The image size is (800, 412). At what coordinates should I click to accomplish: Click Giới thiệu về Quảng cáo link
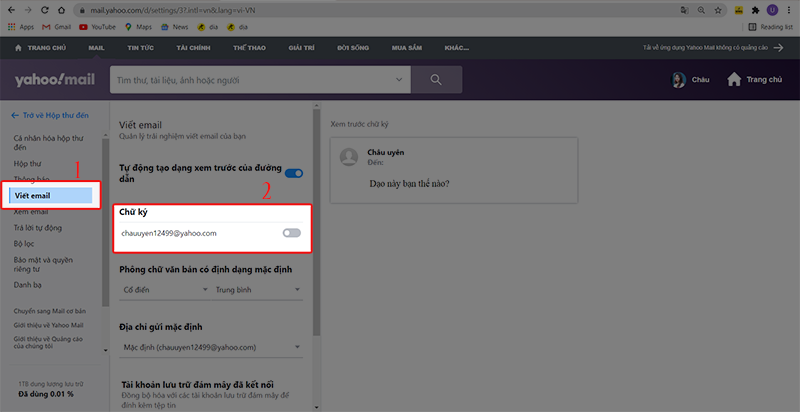pos(48,342)
